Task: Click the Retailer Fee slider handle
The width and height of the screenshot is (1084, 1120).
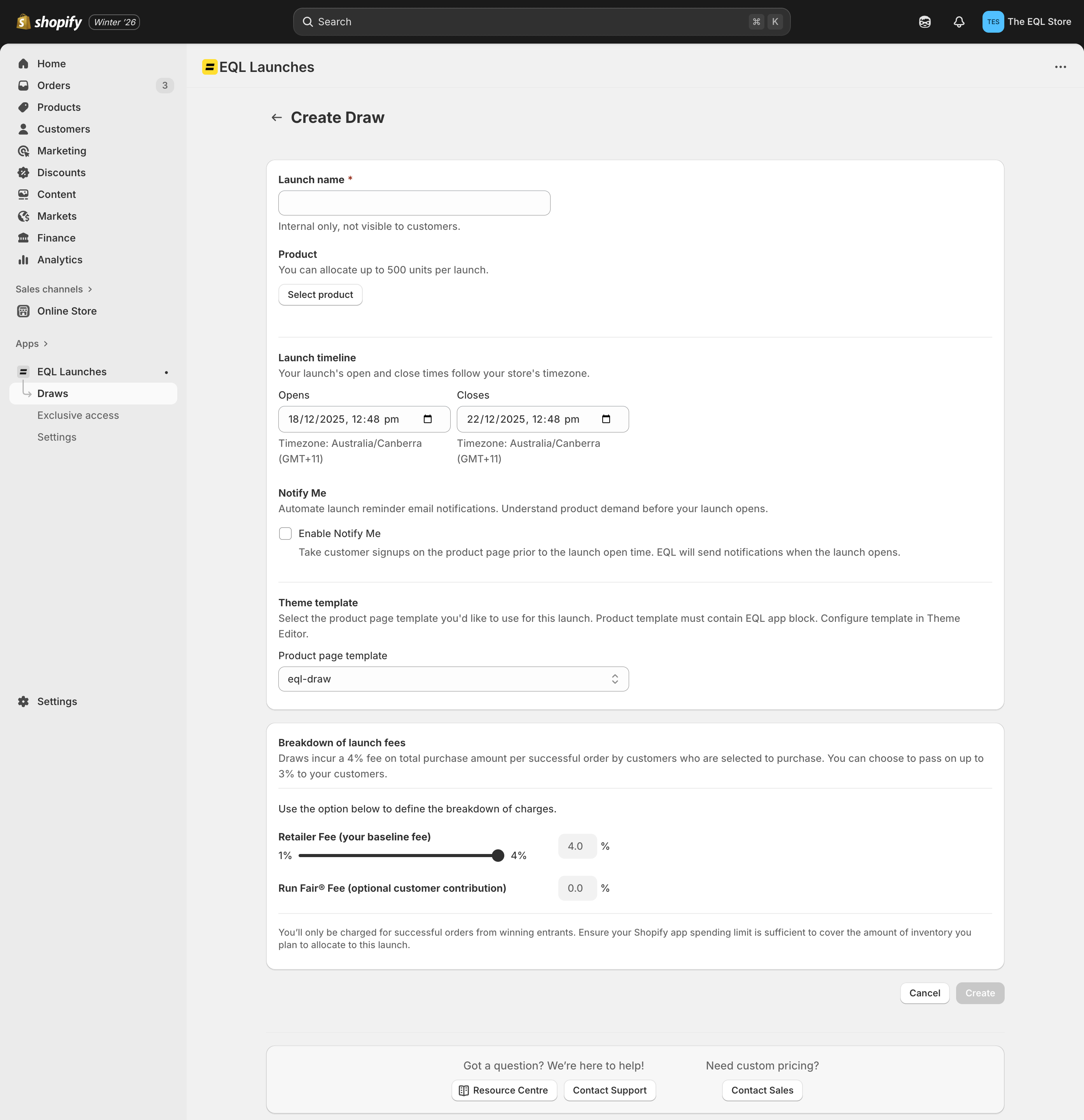Action: [x=498, y=856]
